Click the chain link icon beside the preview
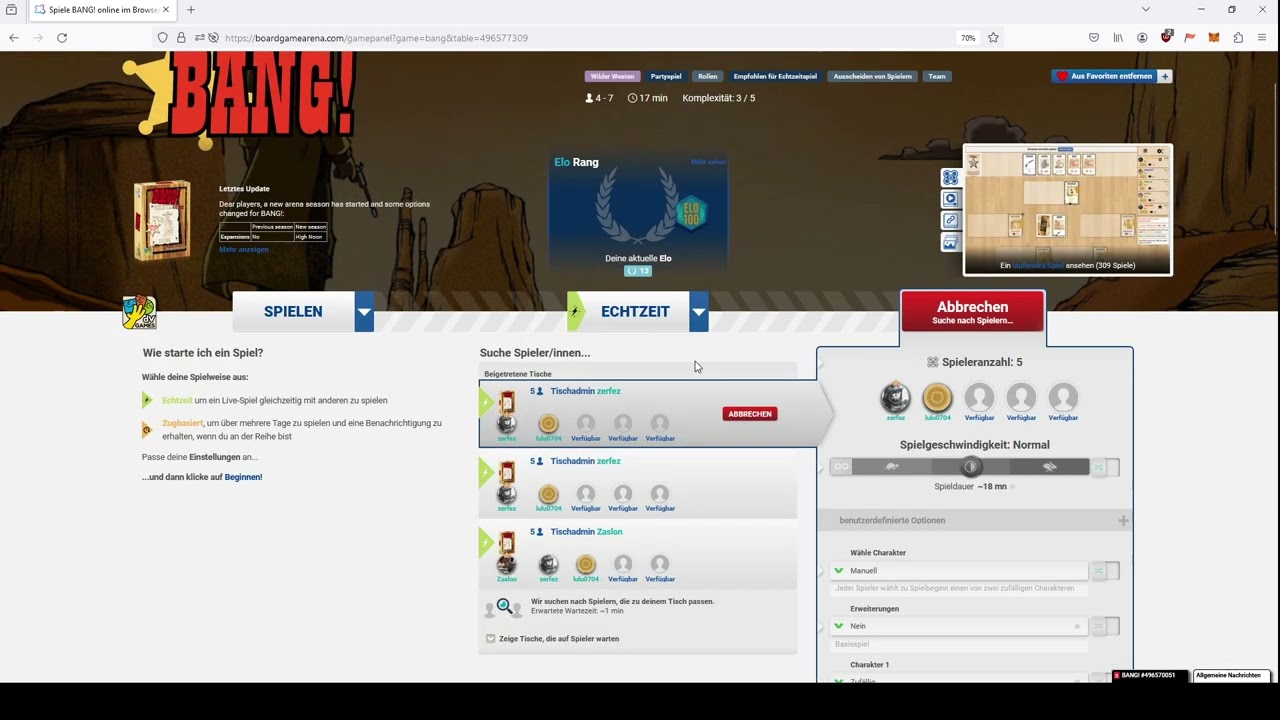1280x720 pixels. coord(950,221)
